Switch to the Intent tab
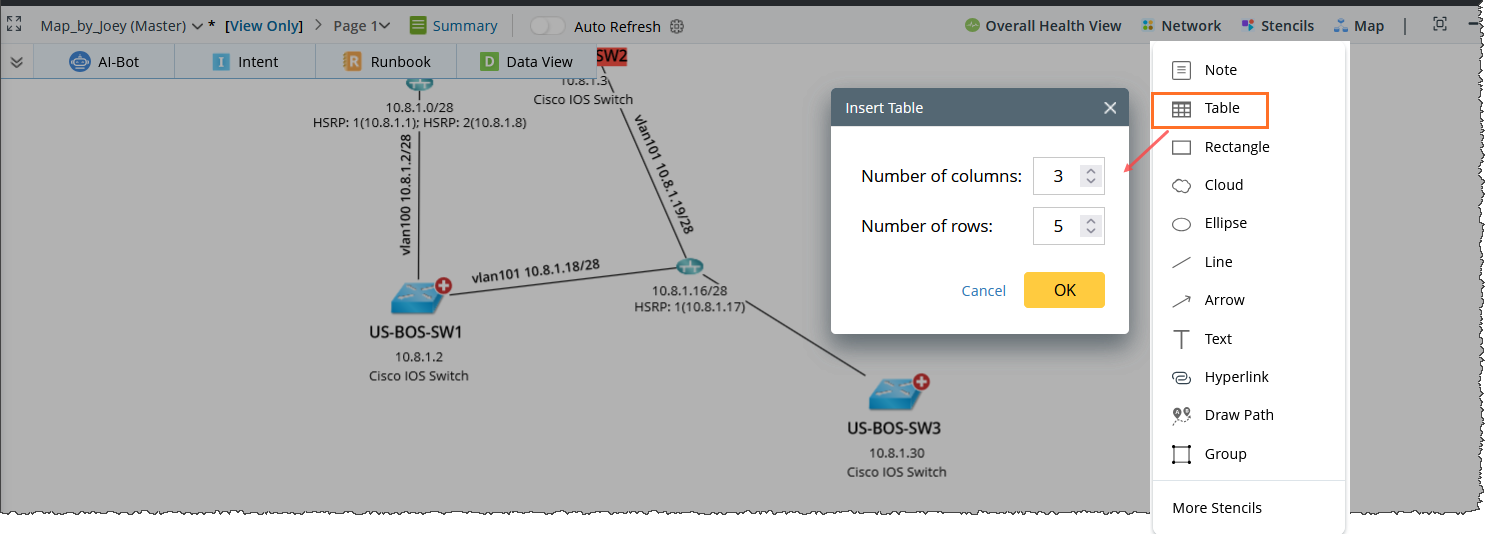The image size is (1486, 534). [x=245, y=62]
